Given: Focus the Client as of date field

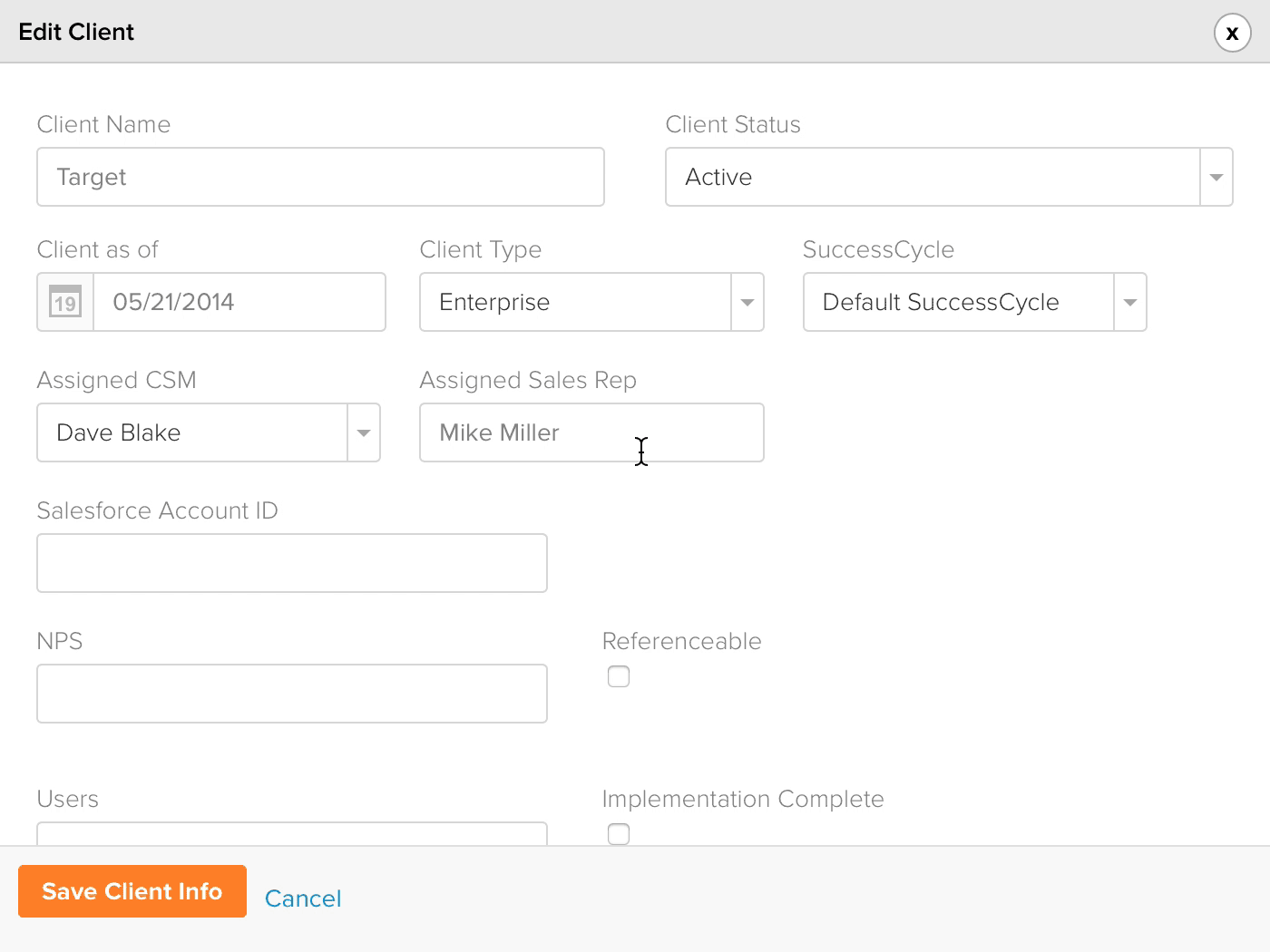Looking at the screenshot, I should click(x=239, y=302).
